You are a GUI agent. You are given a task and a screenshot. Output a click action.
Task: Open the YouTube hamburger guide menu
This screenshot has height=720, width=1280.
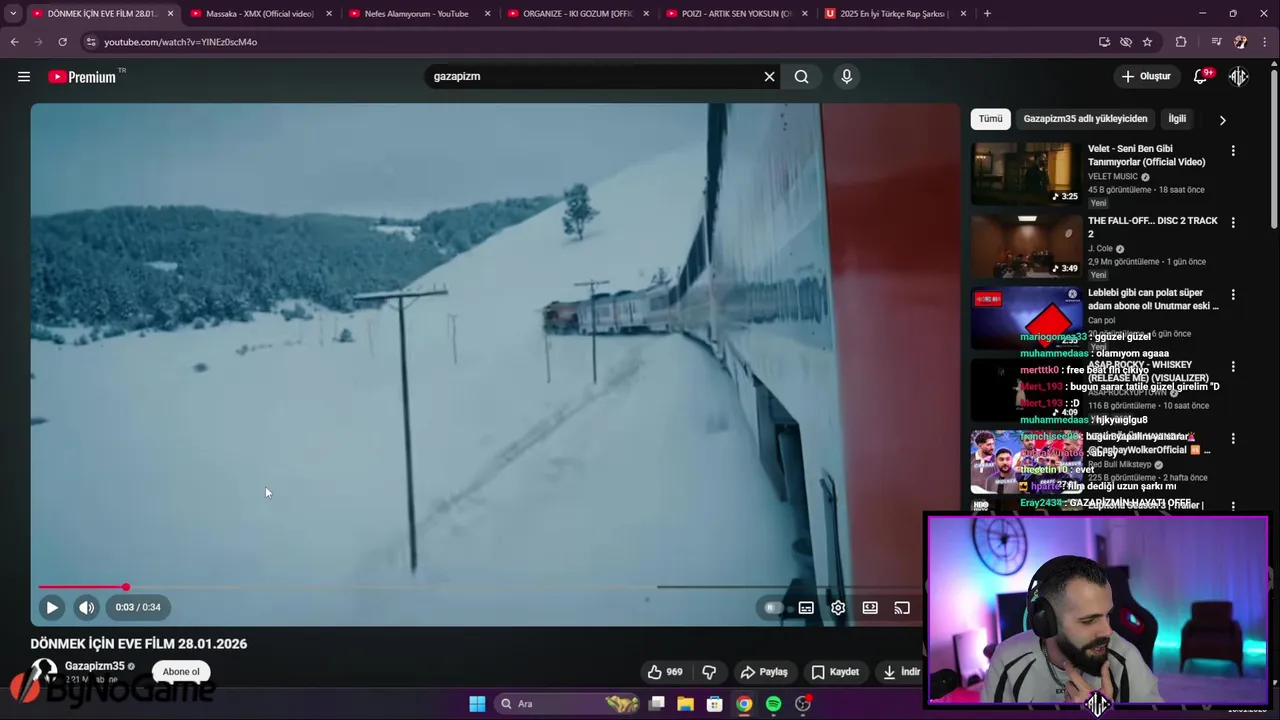[x=24, y=76]
